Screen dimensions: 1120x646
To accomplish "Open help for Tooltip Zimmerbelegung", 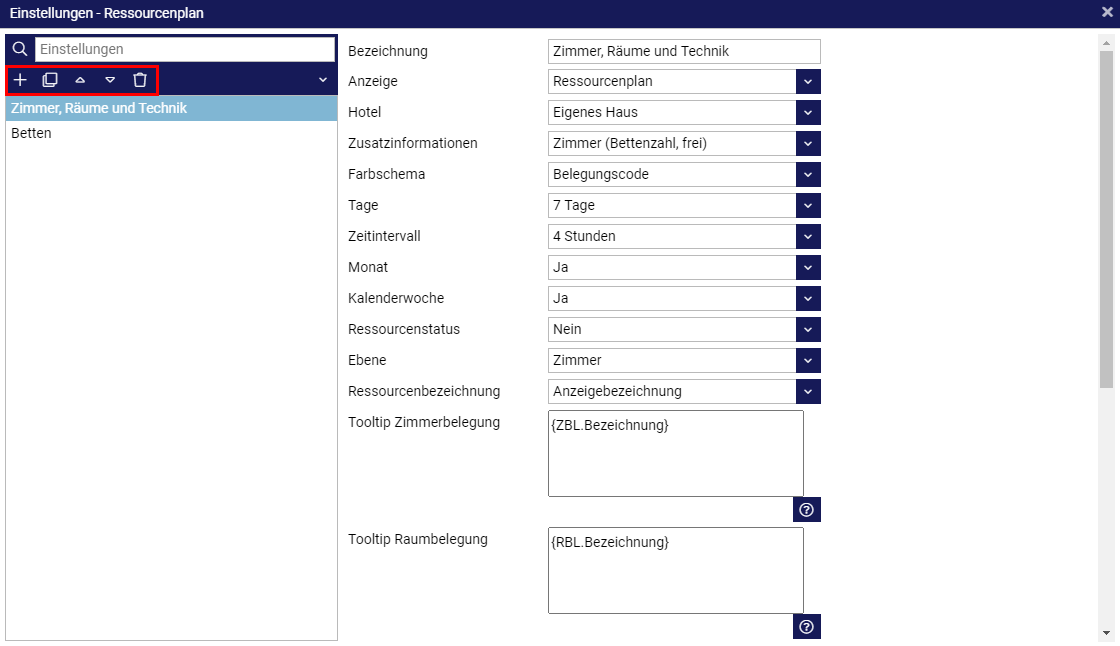I will 806,510.
